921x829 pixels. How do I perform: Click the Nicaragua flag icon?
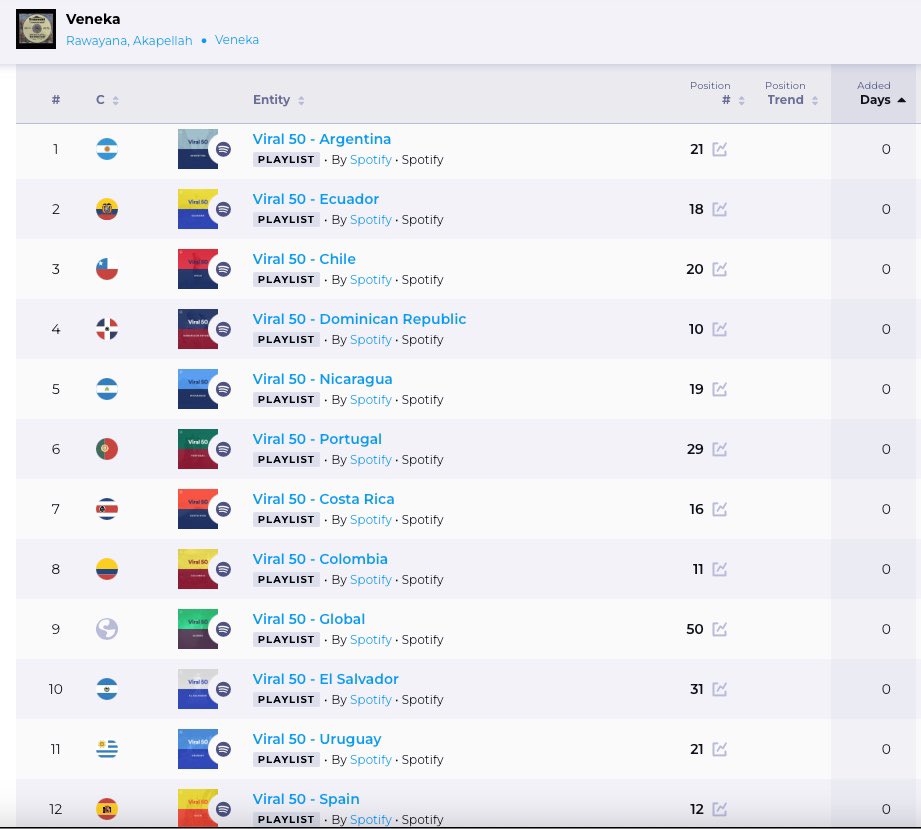(107, 389)
